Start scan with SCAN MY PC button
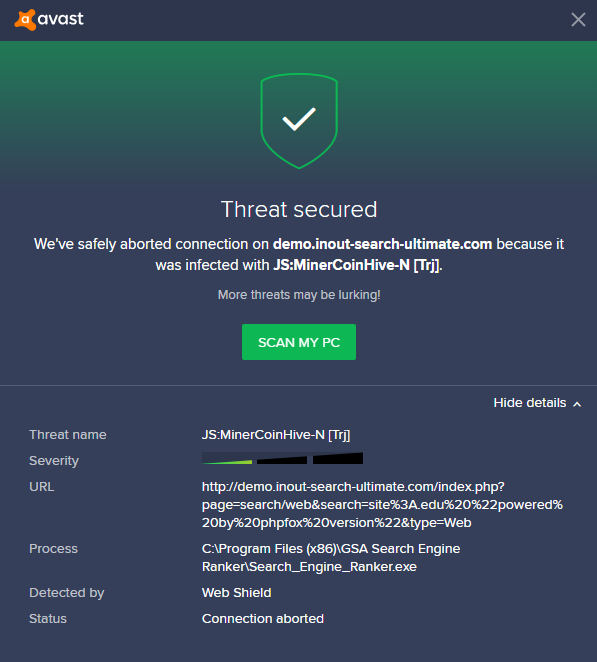Viewport: 597px width, 662px height. [299, 342]
